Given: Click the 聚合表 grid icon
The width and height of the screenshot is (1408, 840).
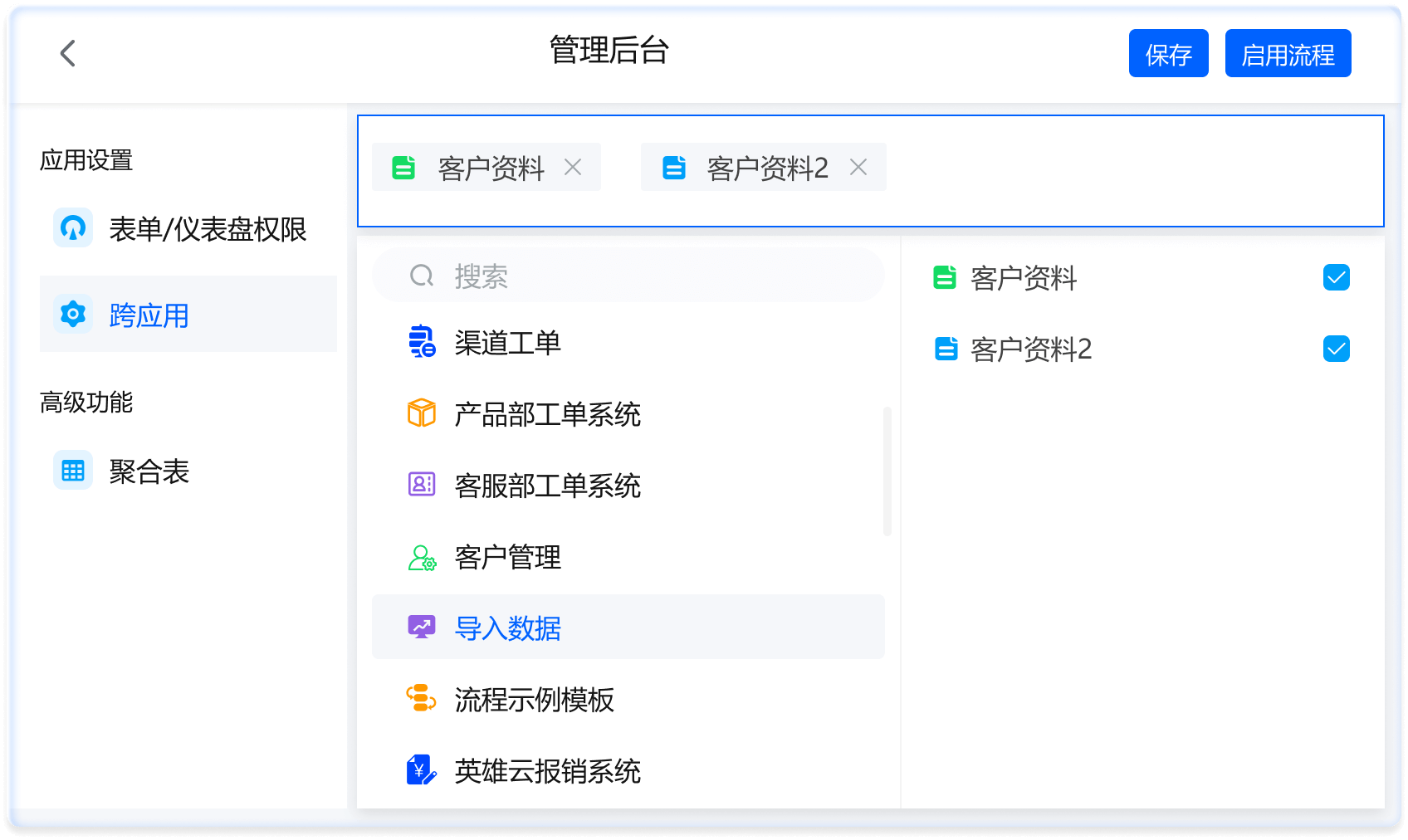Looking at the screenshot, I should click(73, 471).
